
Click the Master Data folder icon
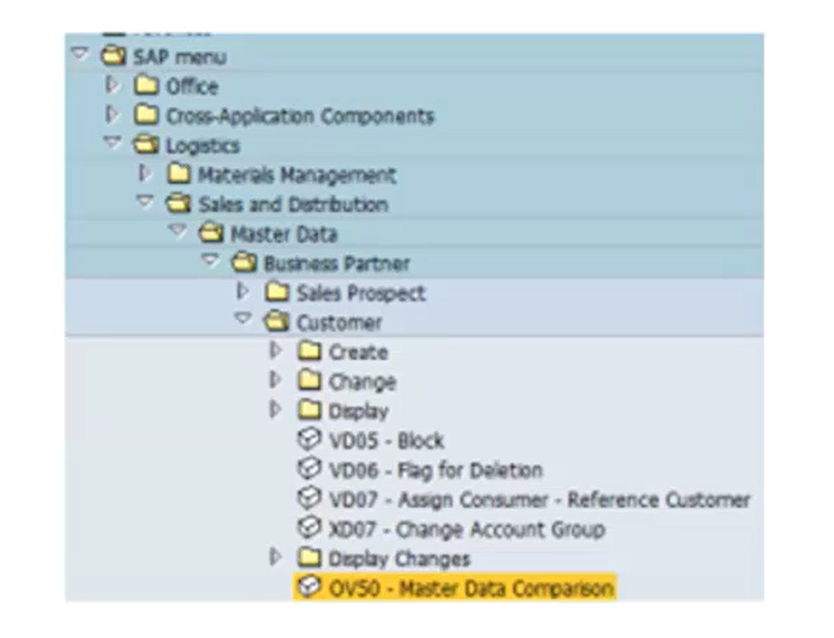pyautogui.click(x=211, y=232)
